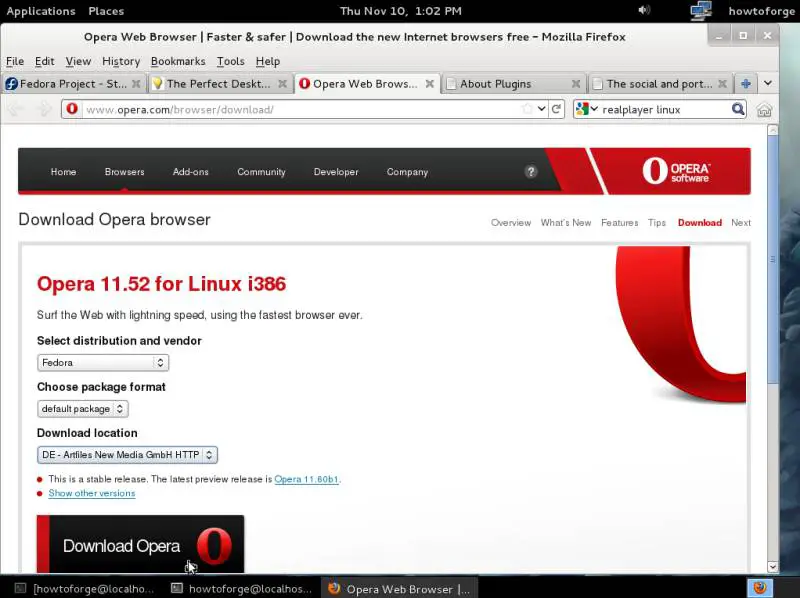The image size is (800, 598).
Task: Open the Tools menu
Action: (x=231, y=61)
